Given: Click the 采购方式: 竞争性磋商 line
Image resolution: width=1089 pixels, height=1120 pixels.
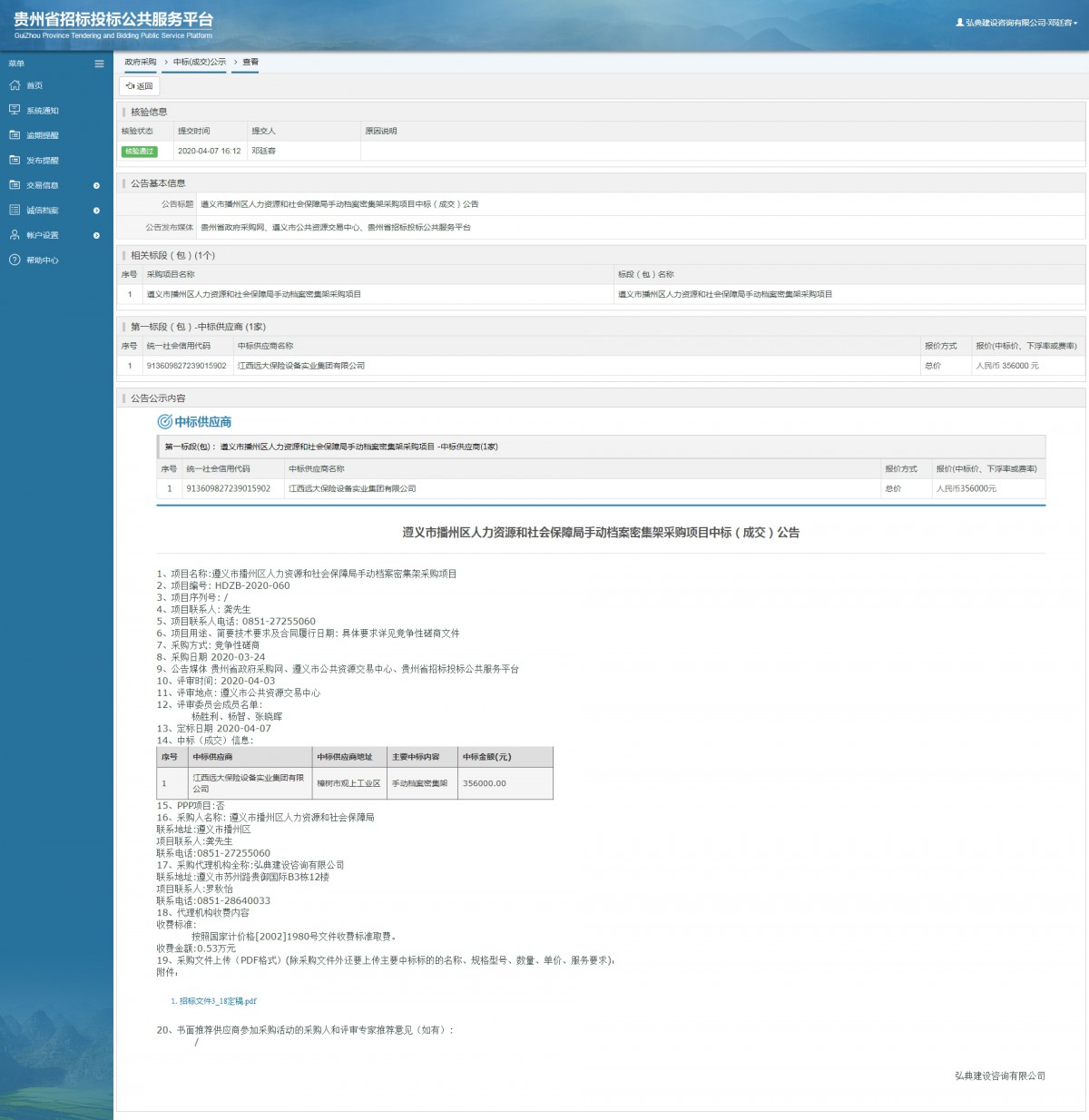Looking at the screenshot, I should point(208,645).
